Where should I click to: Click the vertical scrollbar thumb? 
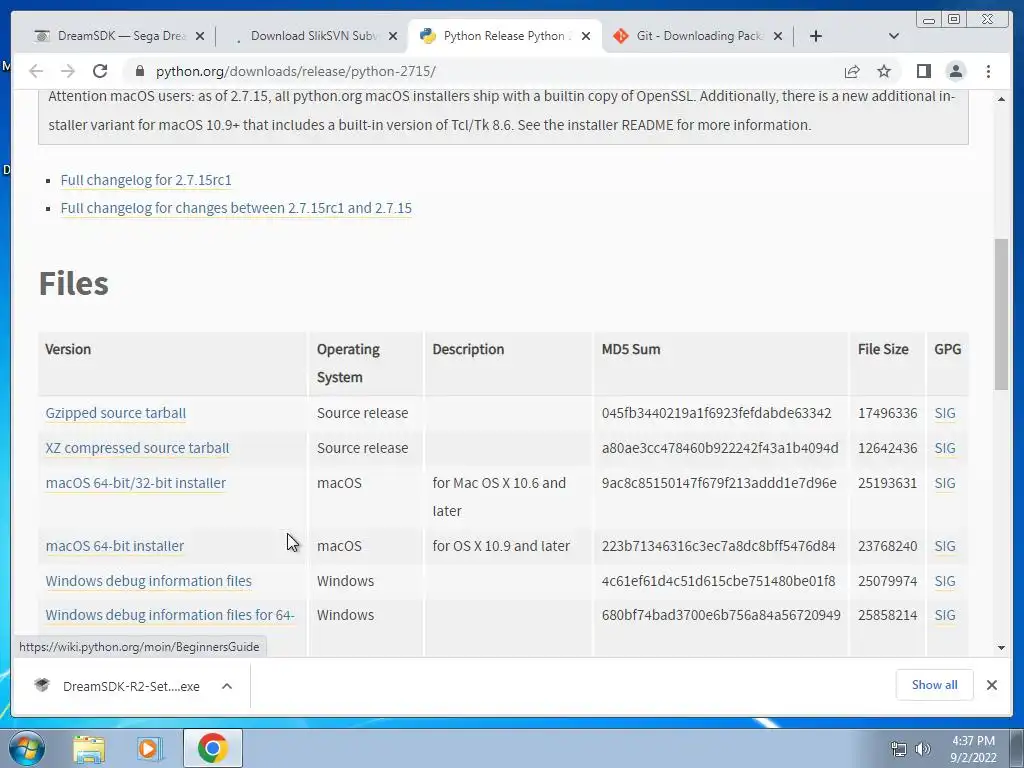pyautogui.click(x=1001, y=314)
